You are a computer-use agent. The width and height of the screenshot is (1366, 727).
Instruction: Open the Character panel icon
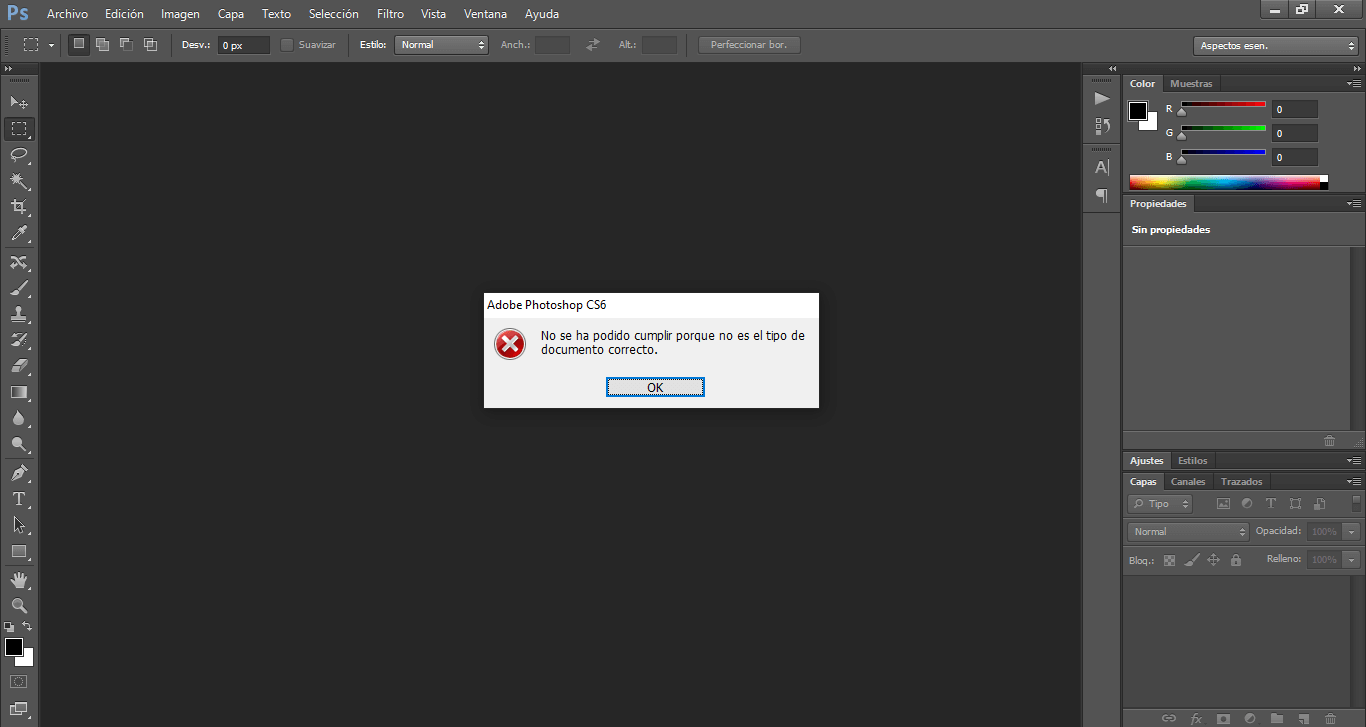[x=1102, y=167]
